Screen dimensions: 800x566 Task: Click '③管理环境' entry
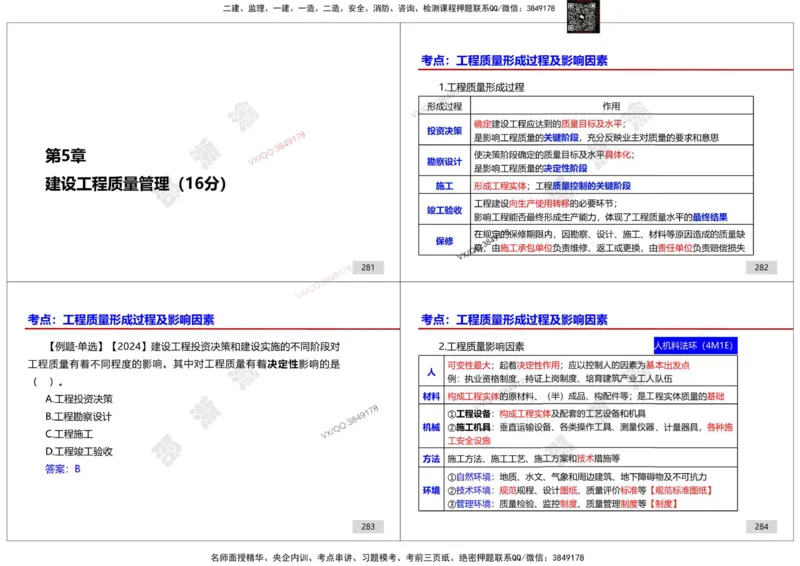point(469,504)
